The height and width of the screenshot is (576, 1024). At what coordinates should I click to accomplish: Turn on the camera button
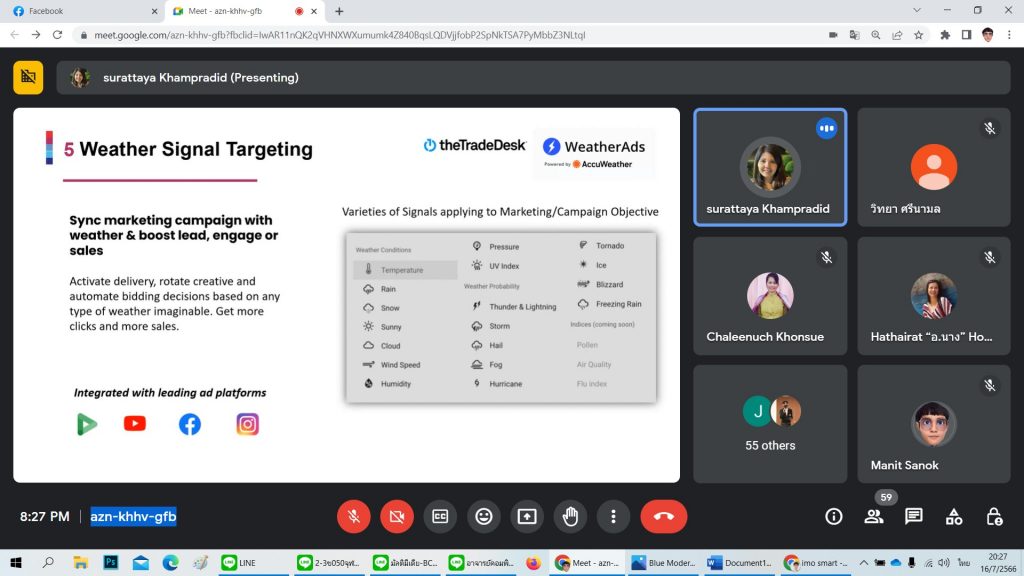(x=397, y=516)
